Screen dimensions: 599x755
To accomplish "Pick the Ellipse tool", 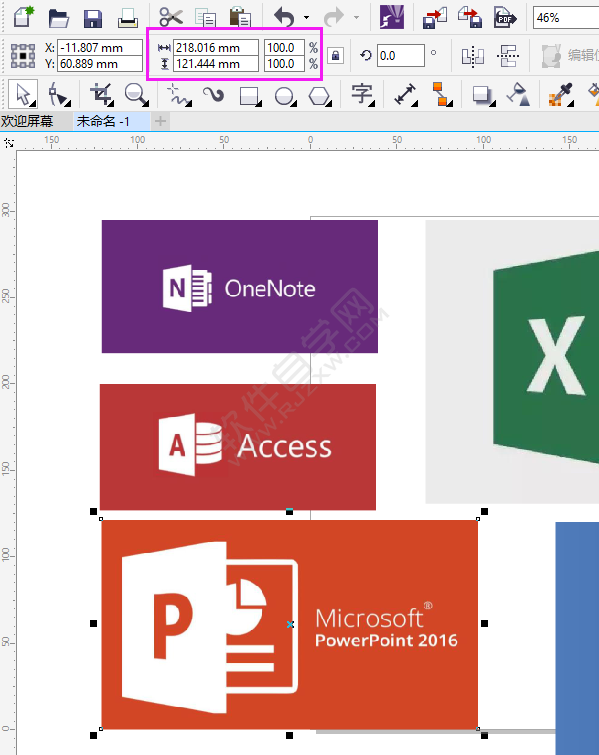I will 285,95.
